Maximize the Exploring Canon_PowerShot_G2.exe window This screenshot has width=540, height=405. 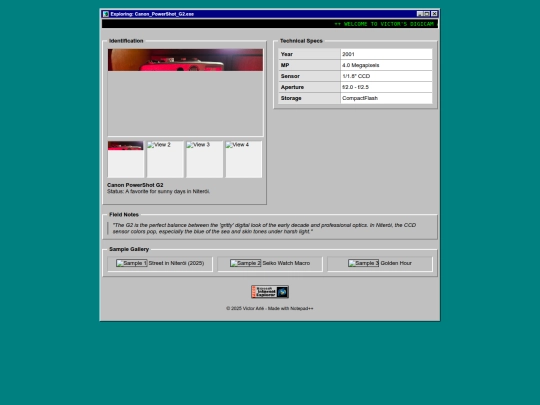[x=427, y=14]
